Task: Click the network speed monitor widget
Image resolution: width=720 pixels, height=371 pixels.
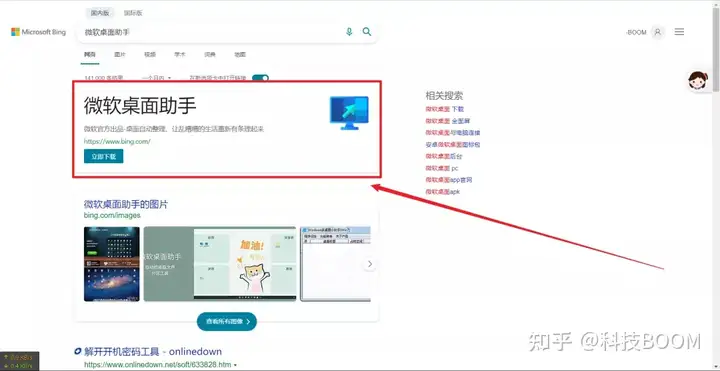Action: (x=19, y=361)
